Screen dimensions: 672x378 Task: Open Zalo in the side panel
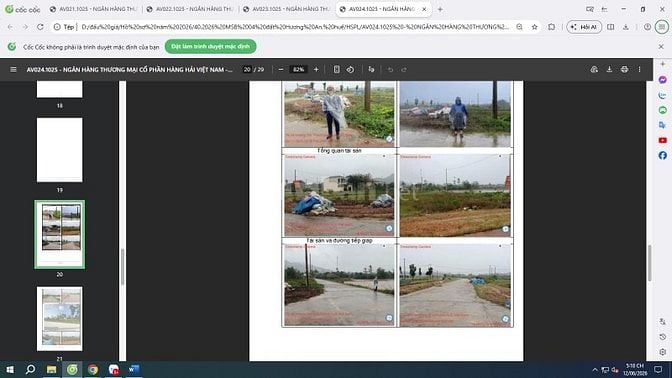click(663, 95)
